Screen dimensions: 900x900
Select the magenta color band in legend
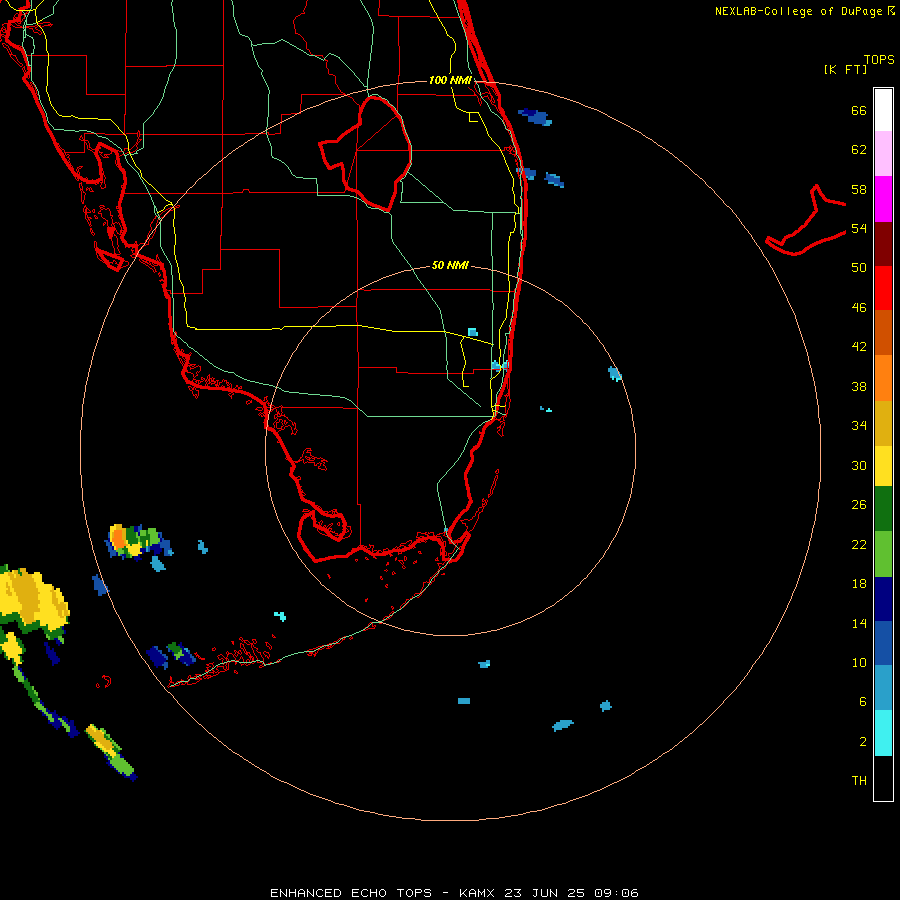point(883,199)
